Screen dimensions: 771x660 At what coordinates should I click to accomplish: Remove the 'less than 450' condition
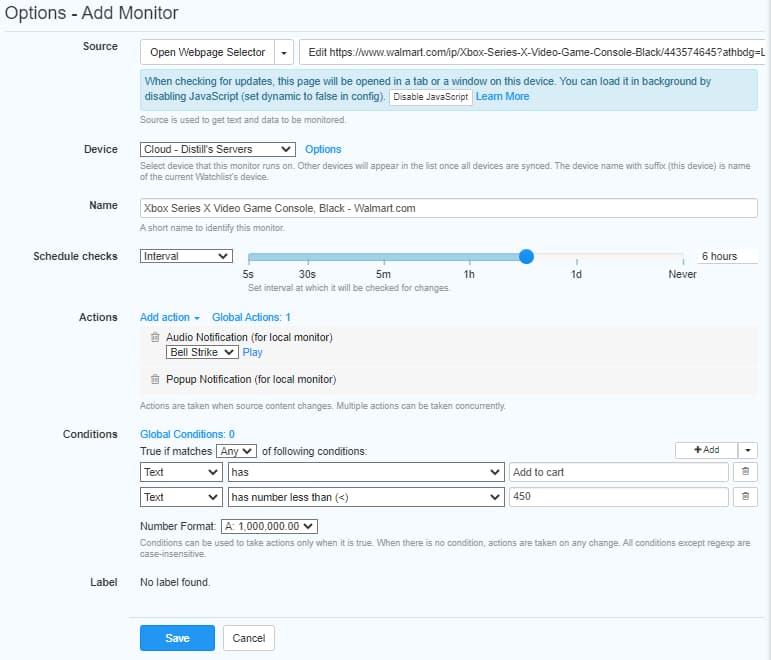click(746, 497)
